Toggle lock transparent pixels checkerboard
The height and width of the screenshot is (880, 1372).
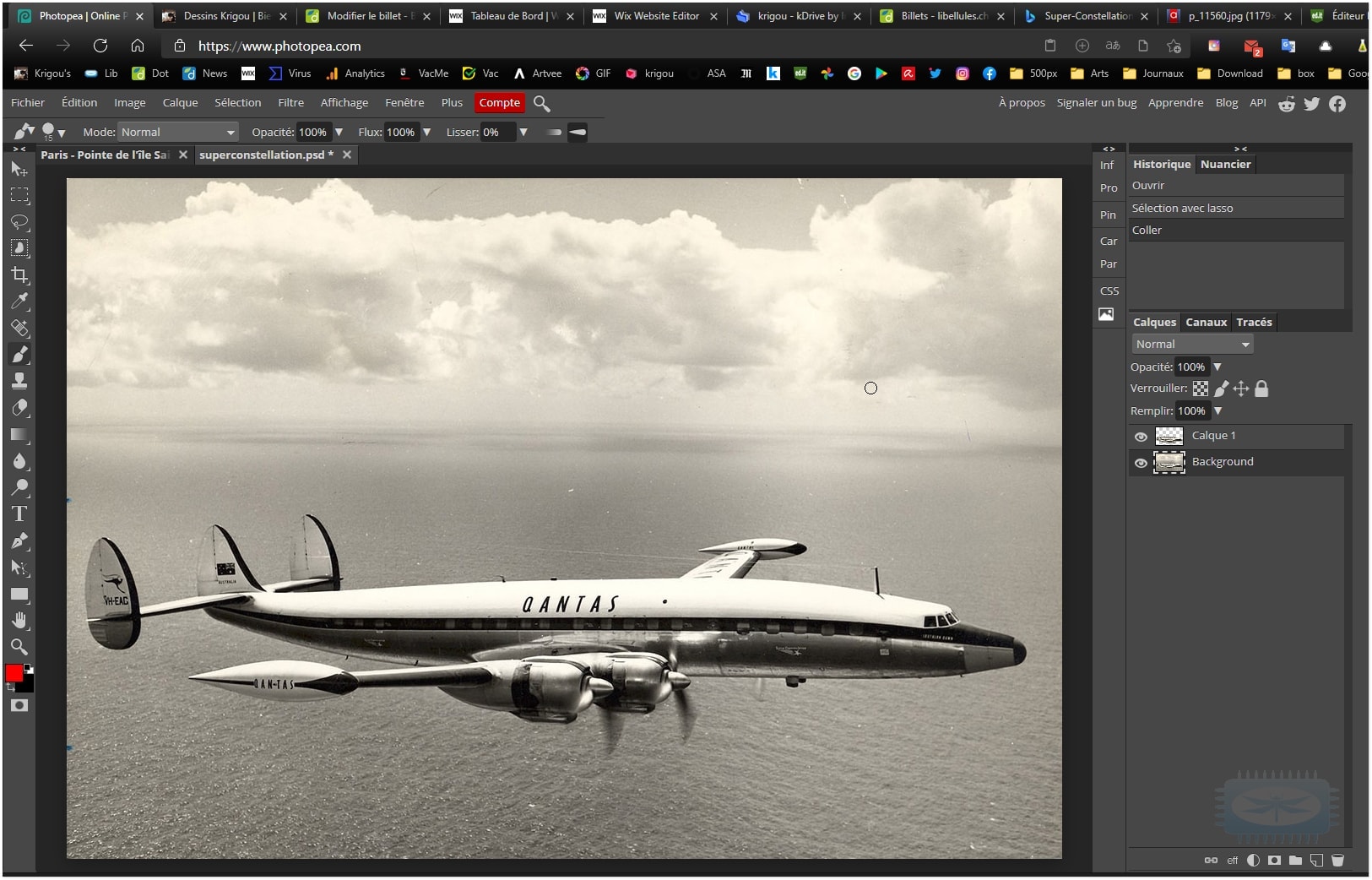tap(1201, 388)
